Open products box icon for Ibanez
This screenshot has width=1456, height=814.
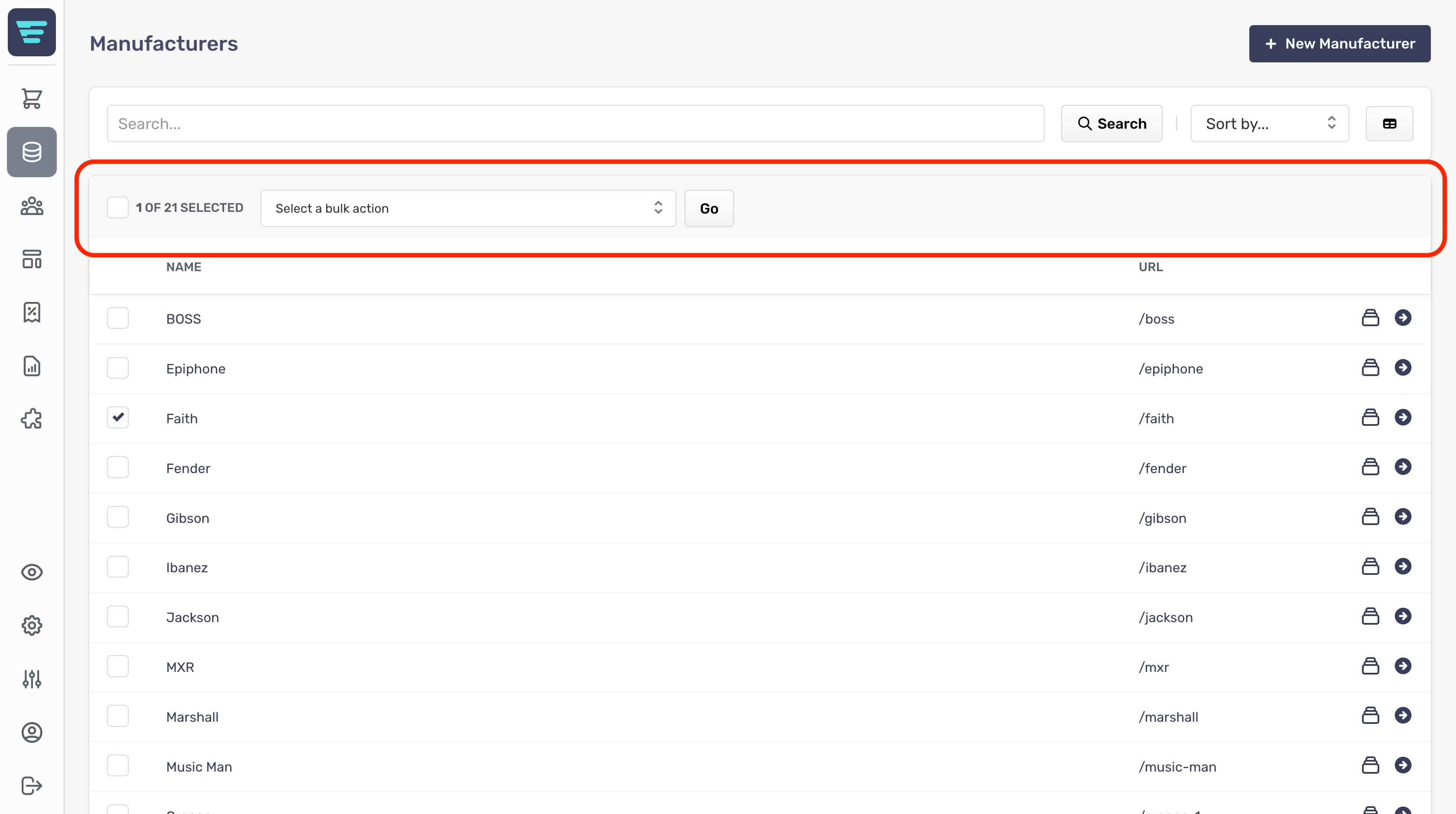[x=1370, y=567]
